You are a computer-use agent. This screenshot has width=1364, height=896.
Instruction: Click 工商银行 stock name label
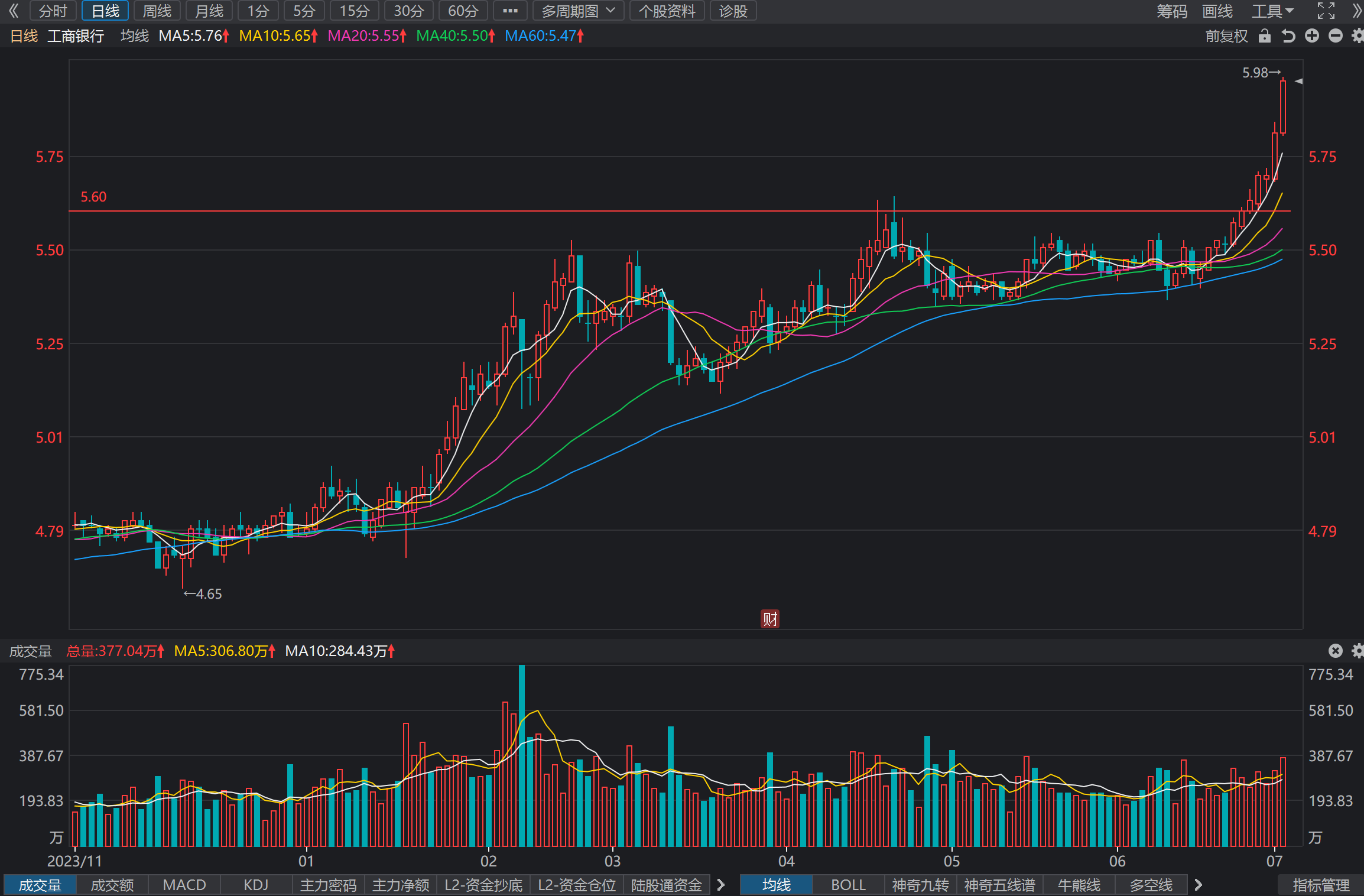[x=76, y=36]
